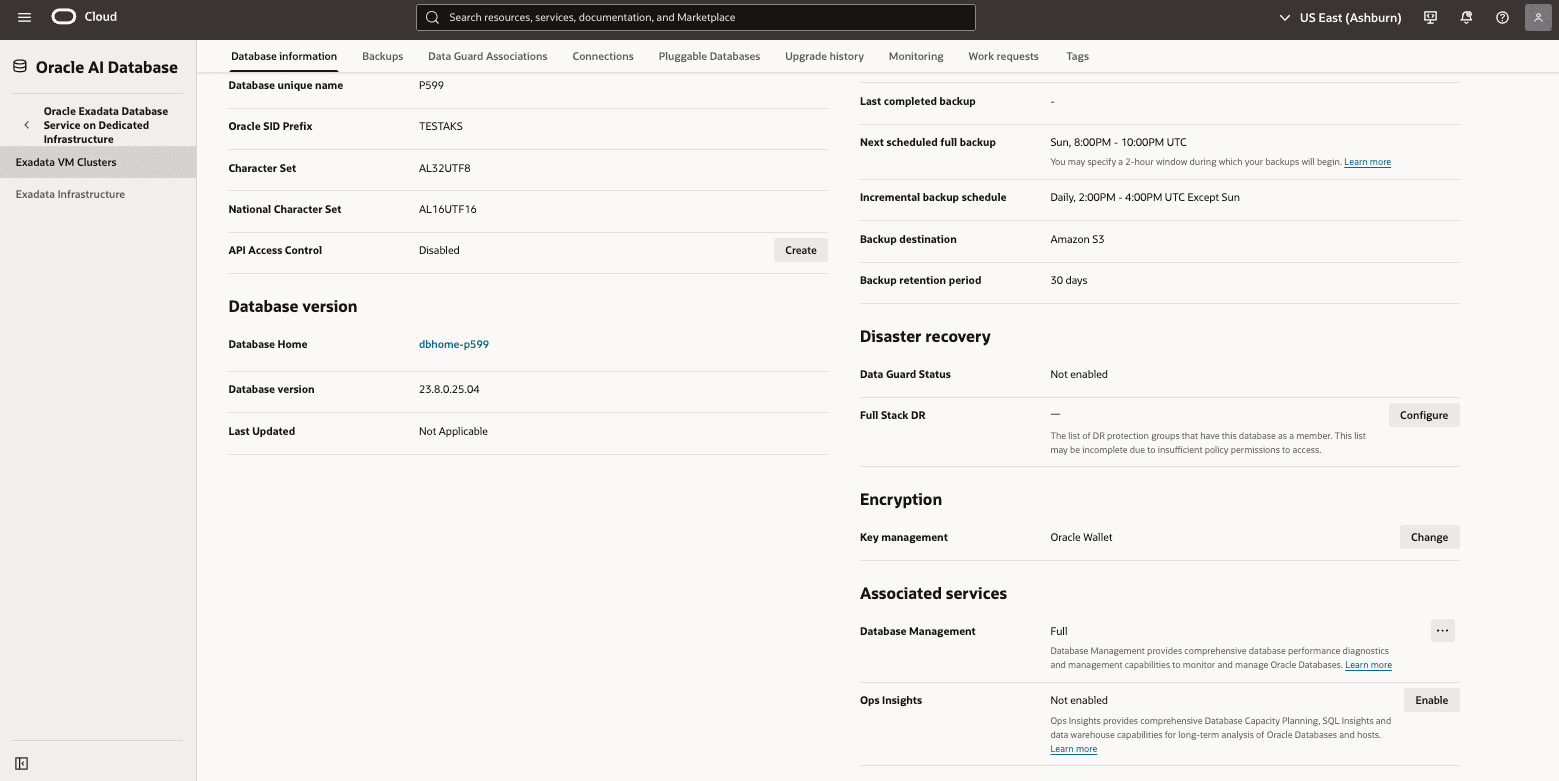Expand the US East (Ashburn) region selector
1559x781 pixels.
[x=1340, y=17]
